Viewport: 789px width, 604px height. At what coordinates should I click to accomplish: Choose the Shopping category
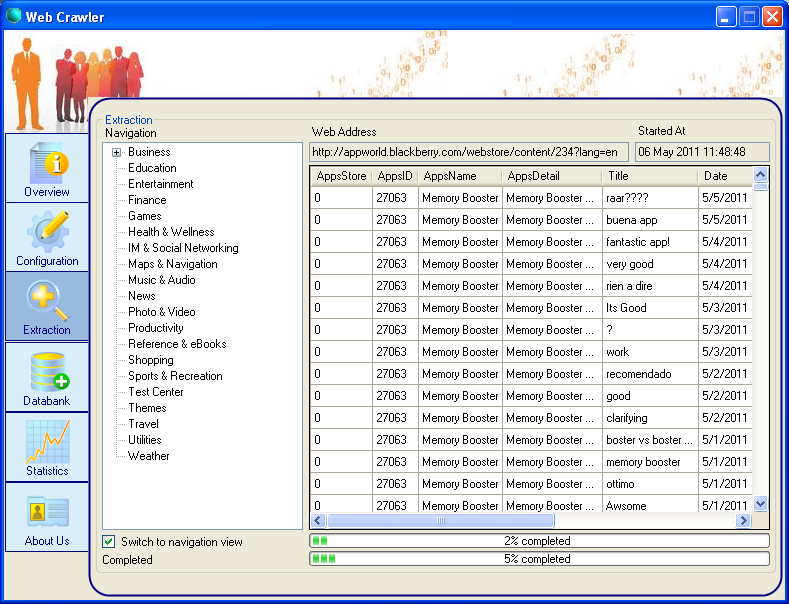(x=150, y=360)
